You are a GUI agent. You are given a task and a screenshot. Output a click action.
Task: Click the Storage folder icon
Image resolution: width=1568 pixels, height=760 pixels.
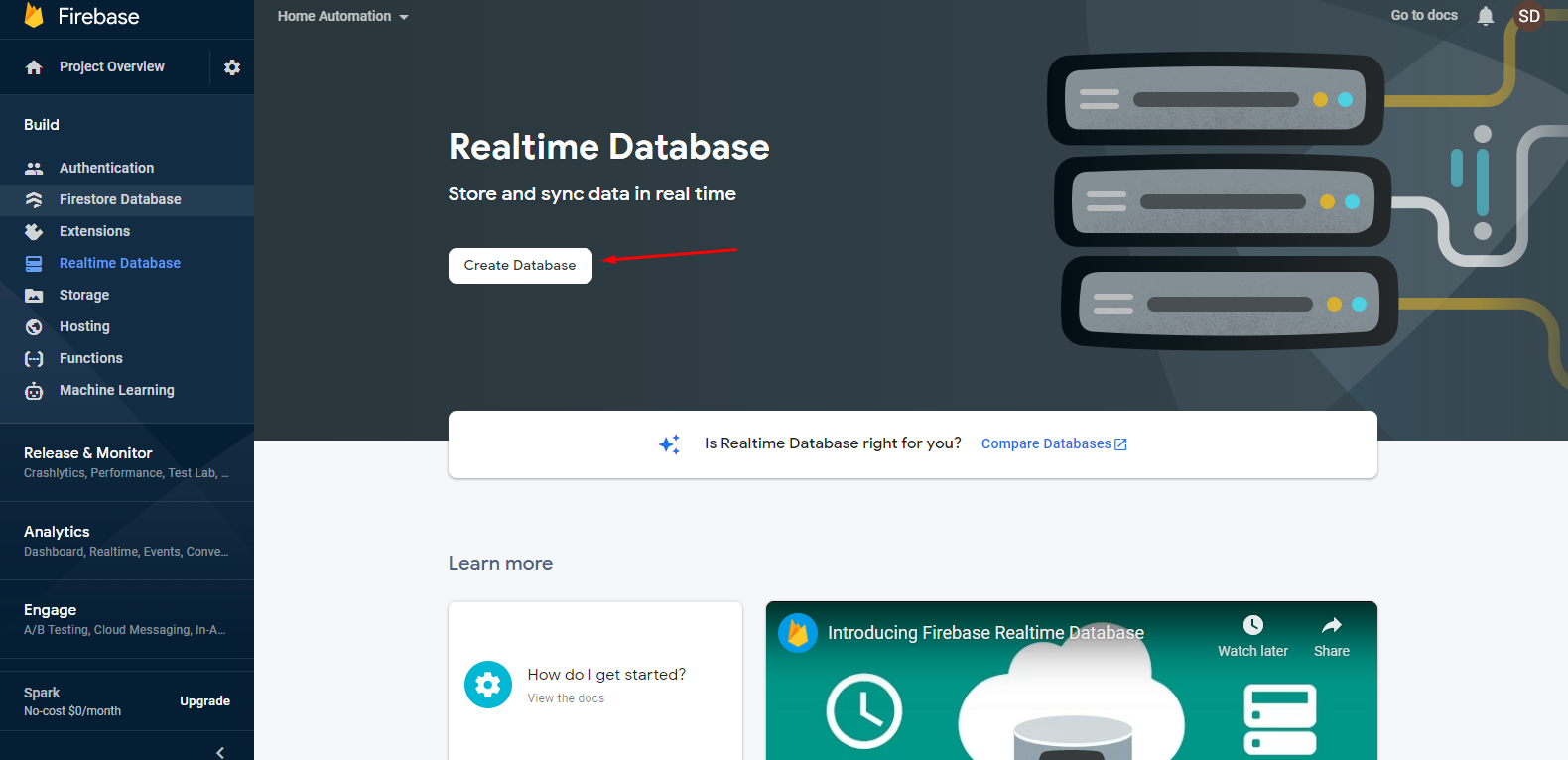34,296
